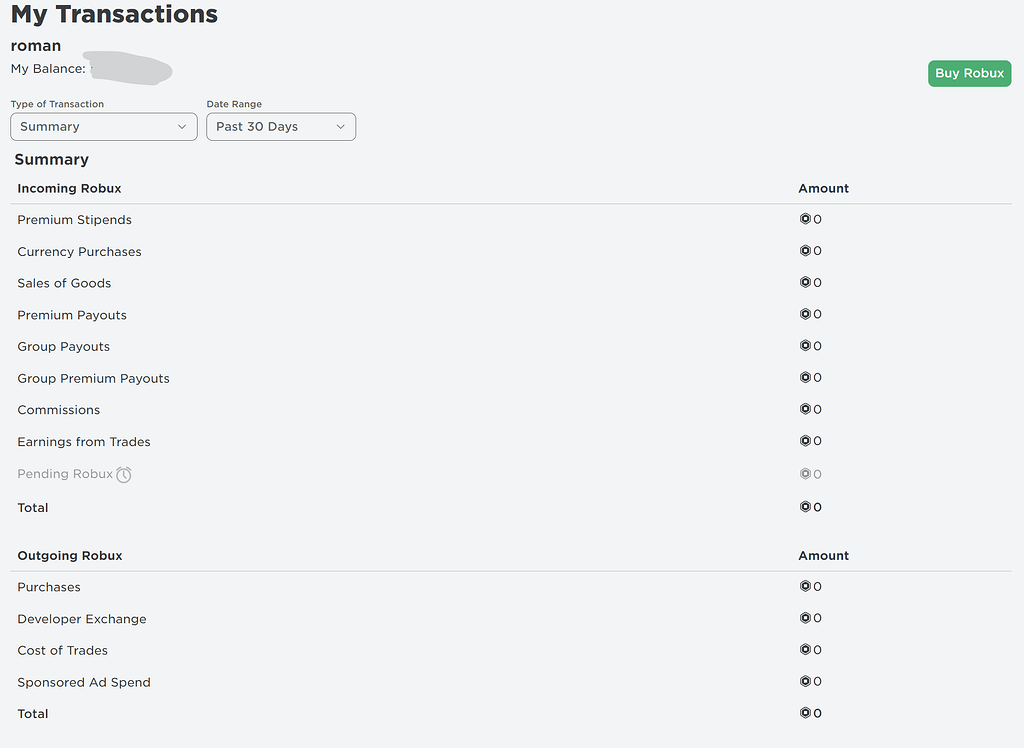Viewport: 1024px width, 748px height.
Task: Click the username roman
Action: point(35,45)
